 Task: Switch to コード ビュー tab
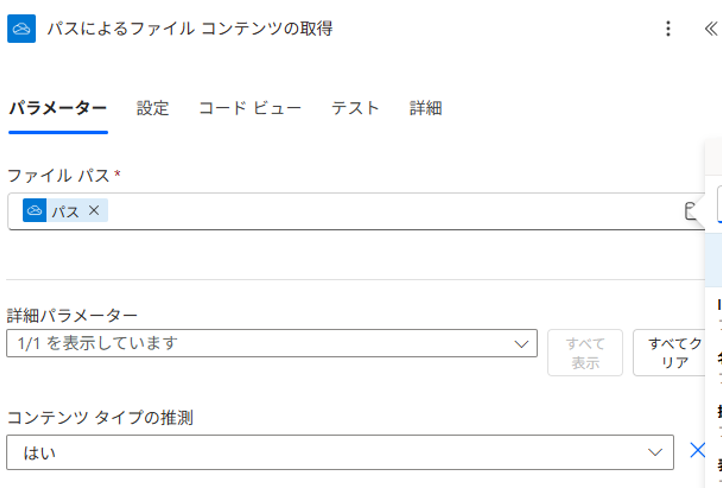pyautogui.click(x=250, y=108)
